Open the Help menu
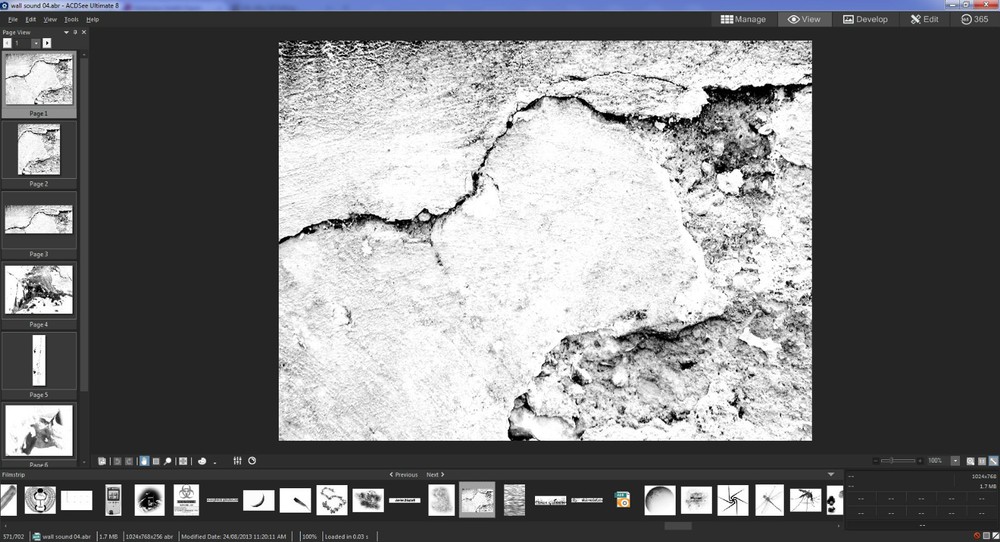 point(92,19)
